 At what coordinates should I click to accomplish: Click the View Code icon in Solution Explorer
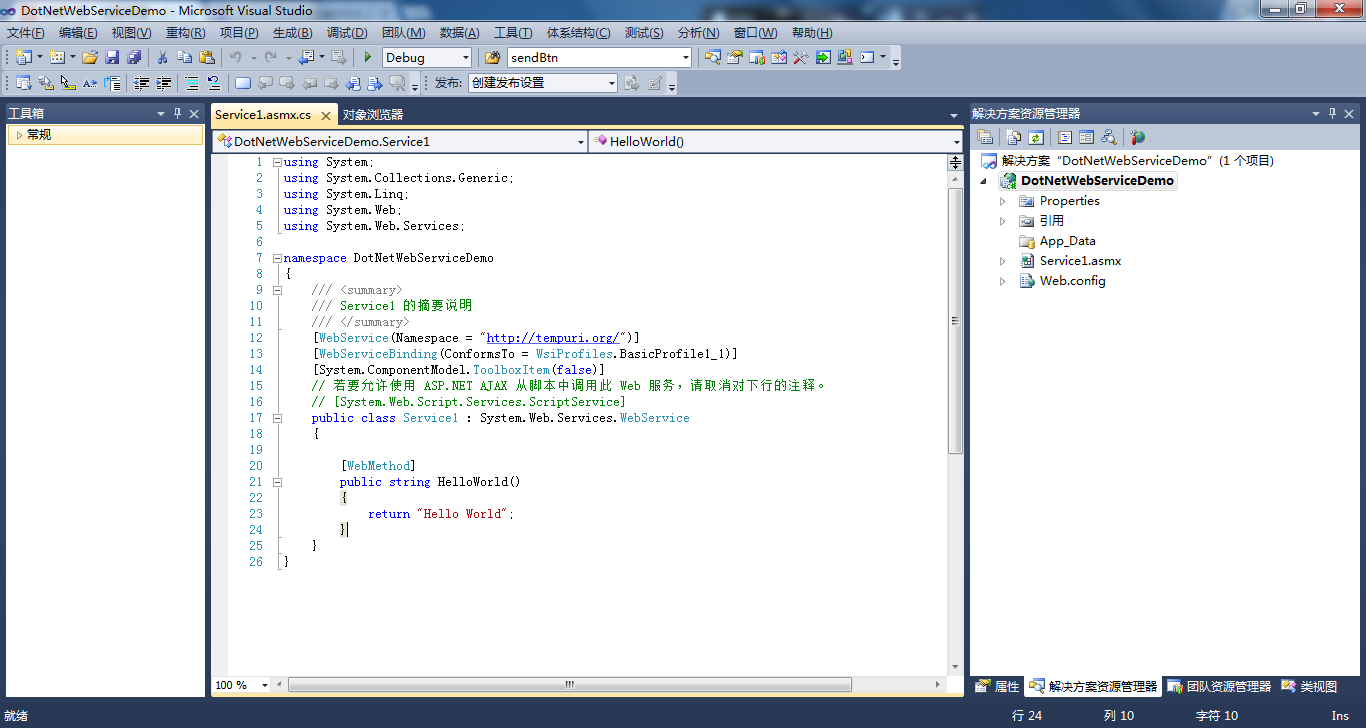1065,137
